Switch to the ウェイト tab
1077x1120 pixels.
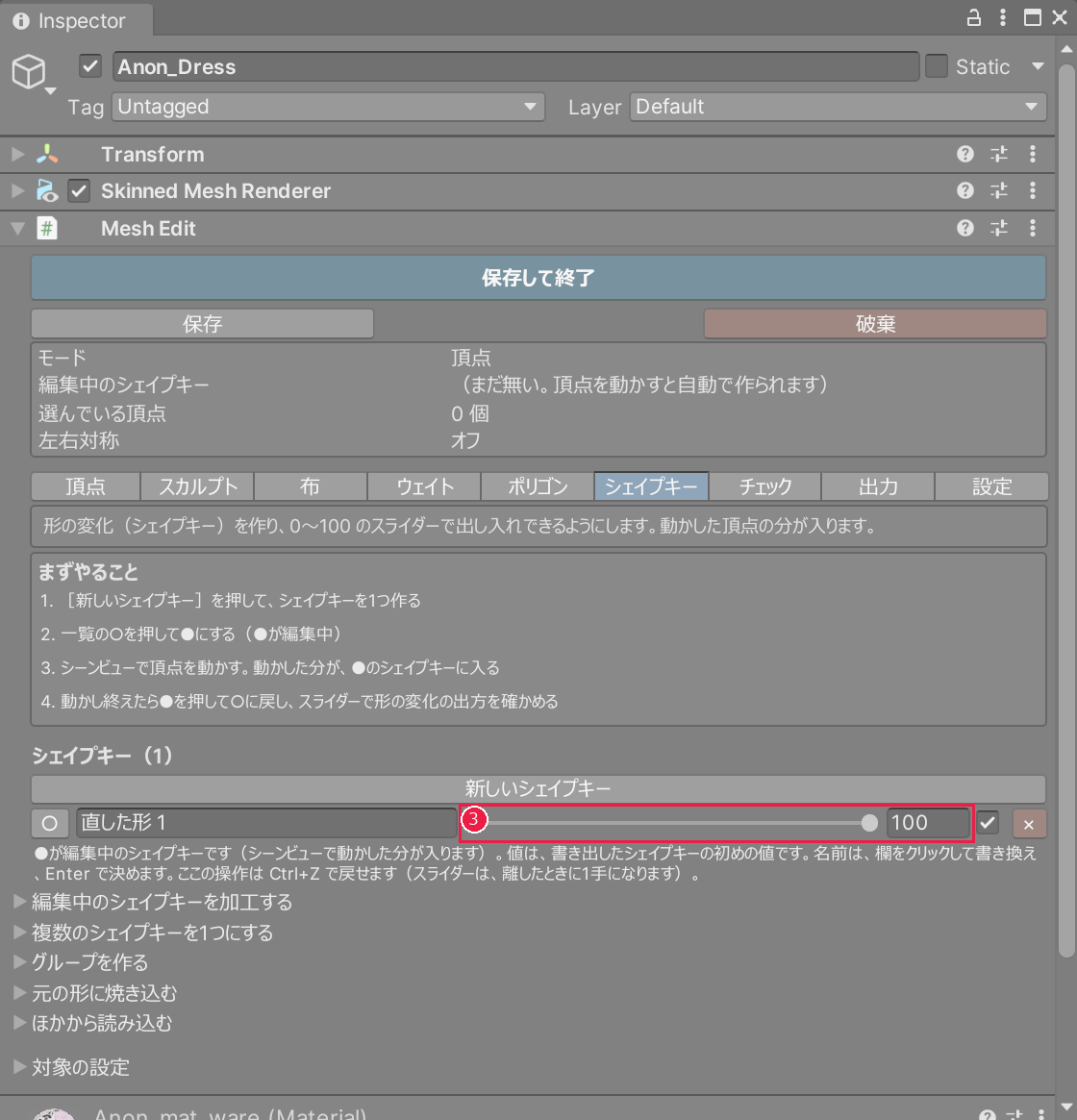pos(424,486)
